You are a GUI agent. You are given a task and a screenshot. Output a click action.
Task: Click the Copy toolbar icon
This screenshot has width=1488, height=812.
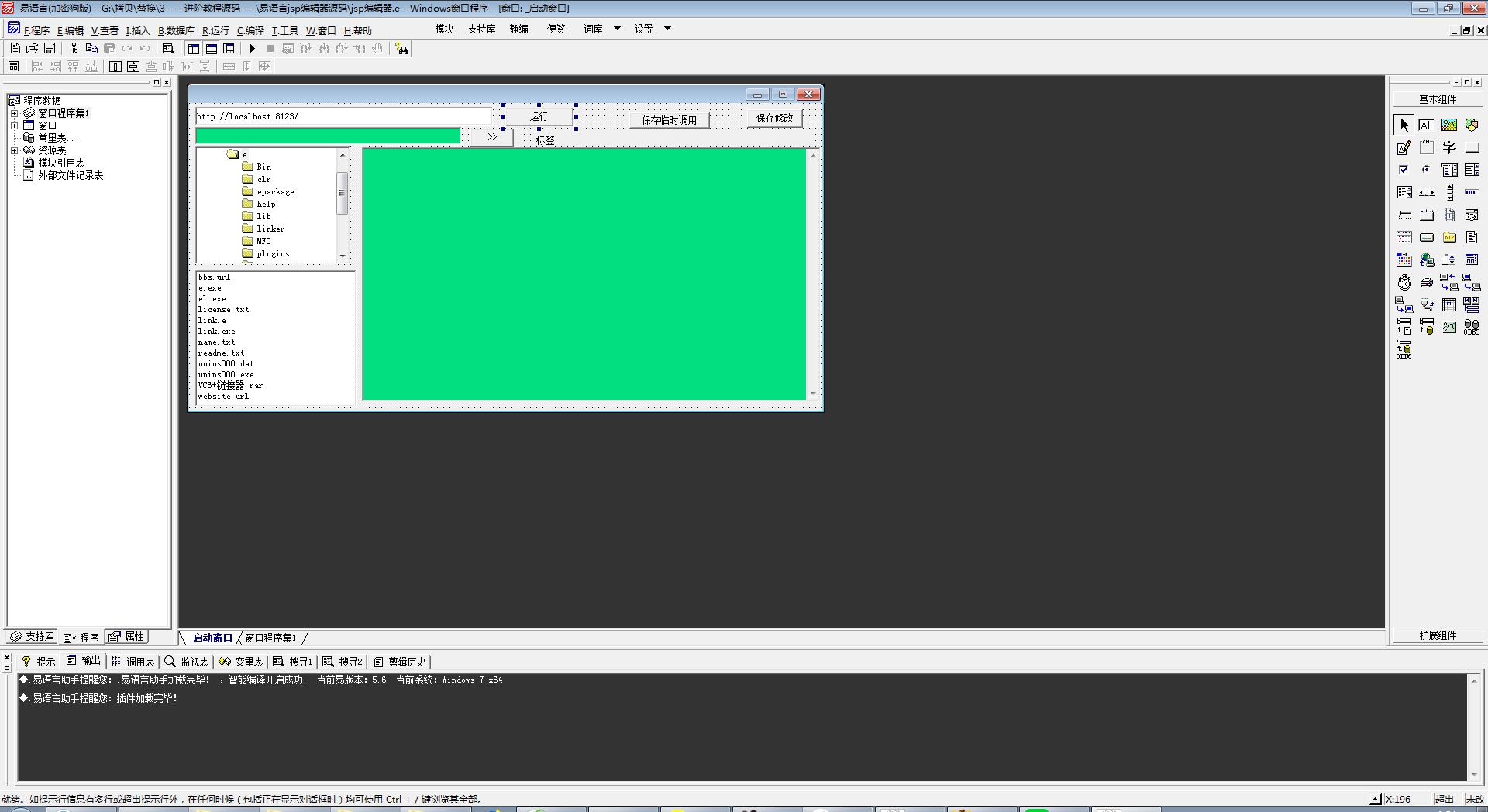pyautogui.click(x=91, y=48)
